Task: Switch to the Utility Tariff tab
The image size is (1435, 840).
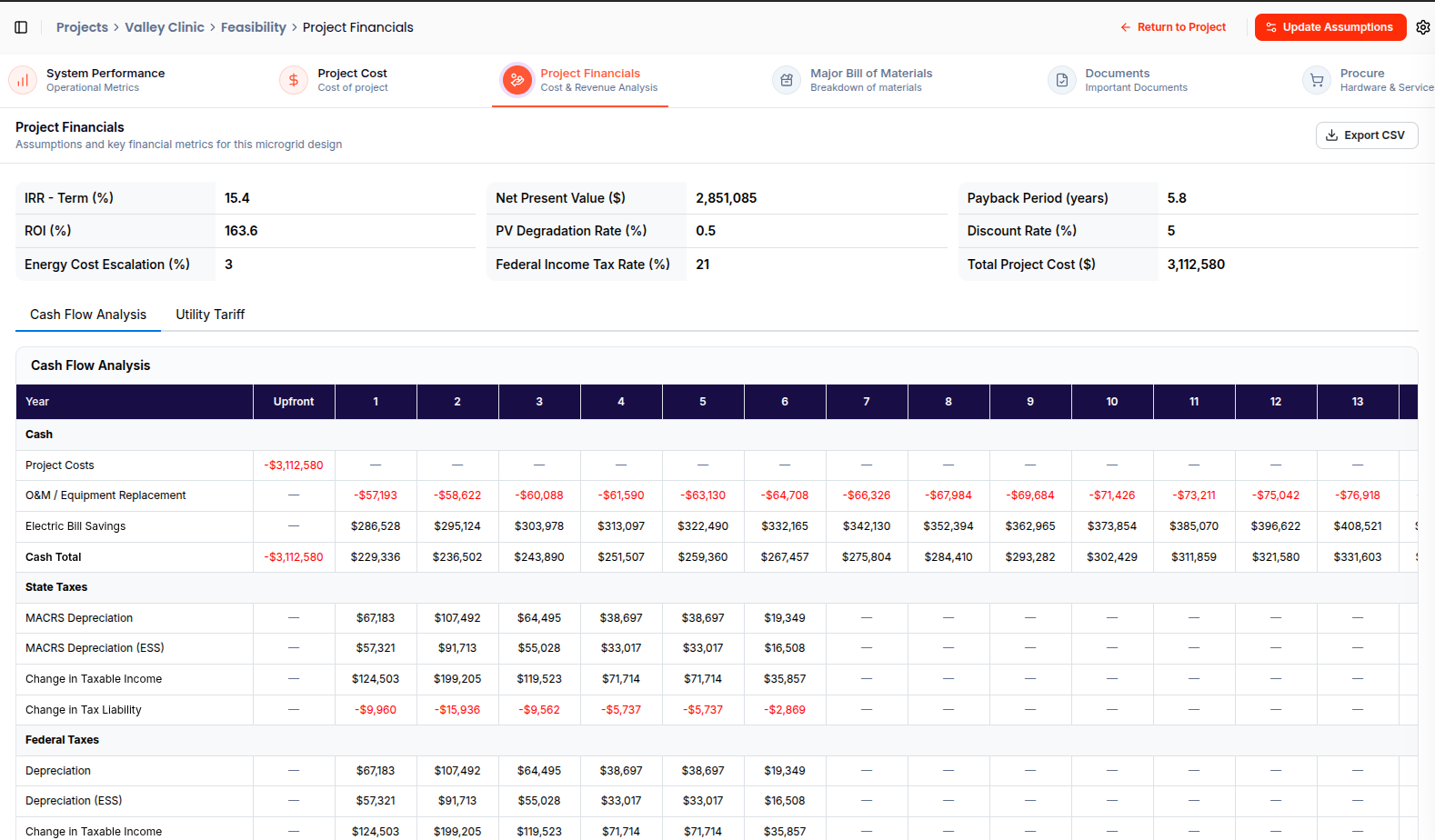Action: click(210, 315)
